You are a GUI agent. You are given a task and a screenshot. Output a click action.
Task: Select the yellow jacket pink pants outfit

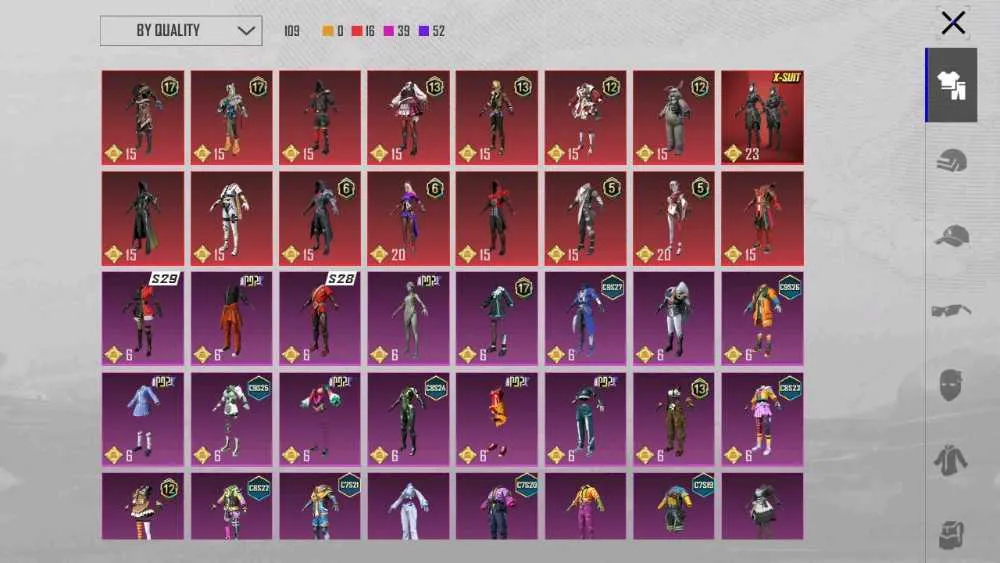pos(585,506)
